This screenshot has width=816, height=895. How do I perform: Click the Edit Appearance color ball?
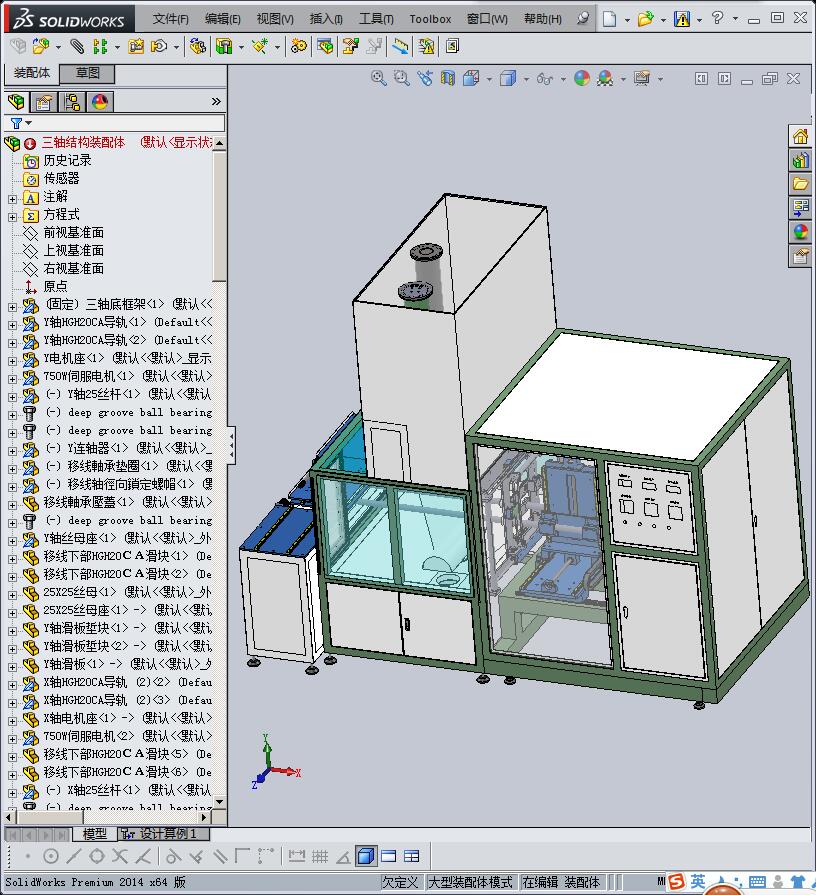click(582, 78)
